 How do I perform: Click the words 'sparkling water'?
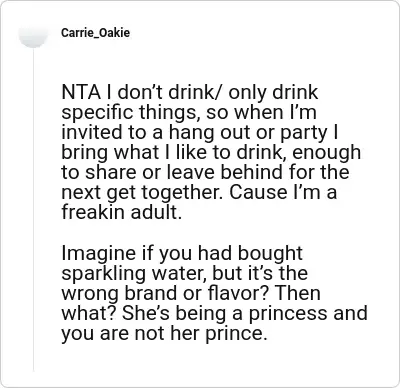134,273
